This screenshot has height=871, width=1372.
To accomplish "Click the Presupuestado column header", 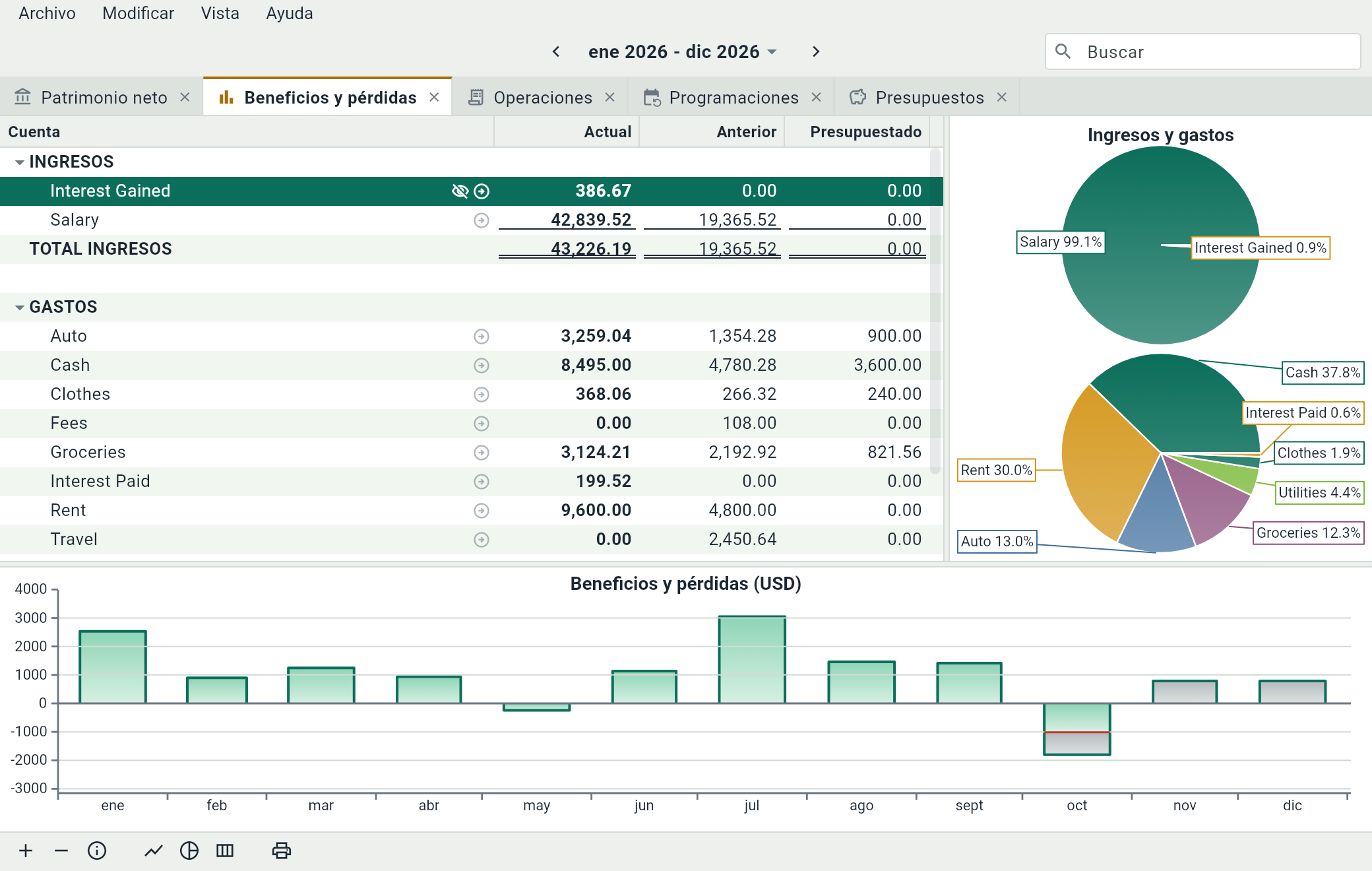I will [857, 132].
